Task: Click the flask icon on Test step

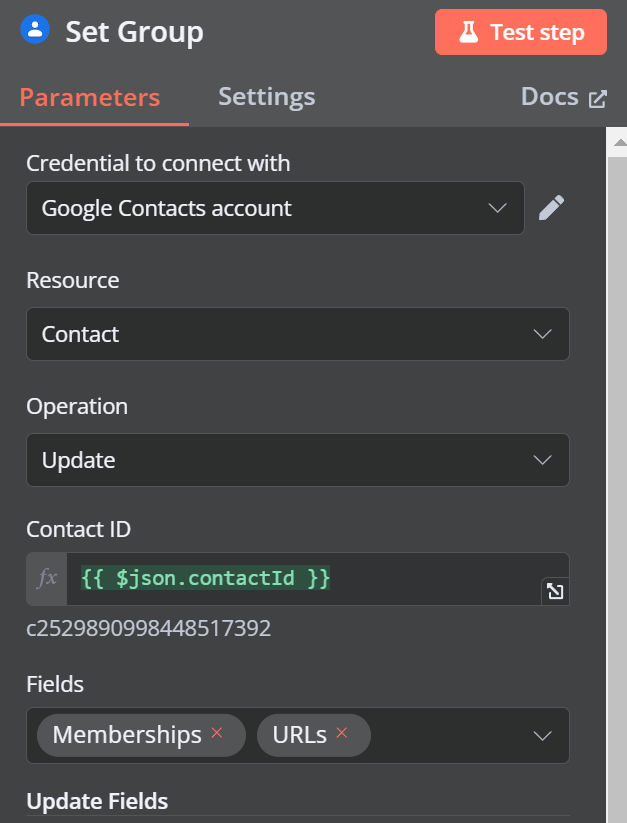Action: (468, 32)
